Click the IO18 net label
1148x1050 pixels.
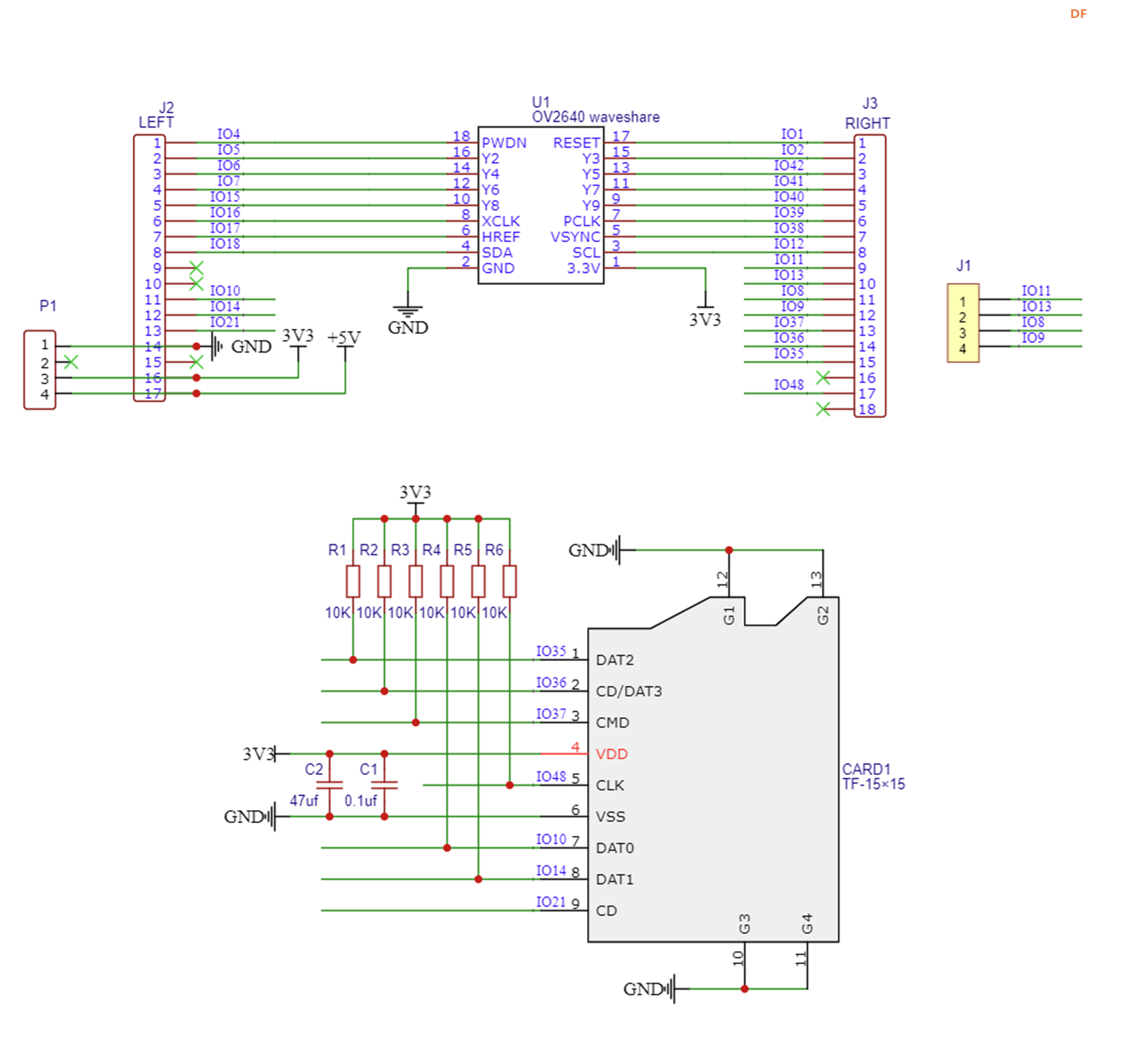[x=225, y=244]
